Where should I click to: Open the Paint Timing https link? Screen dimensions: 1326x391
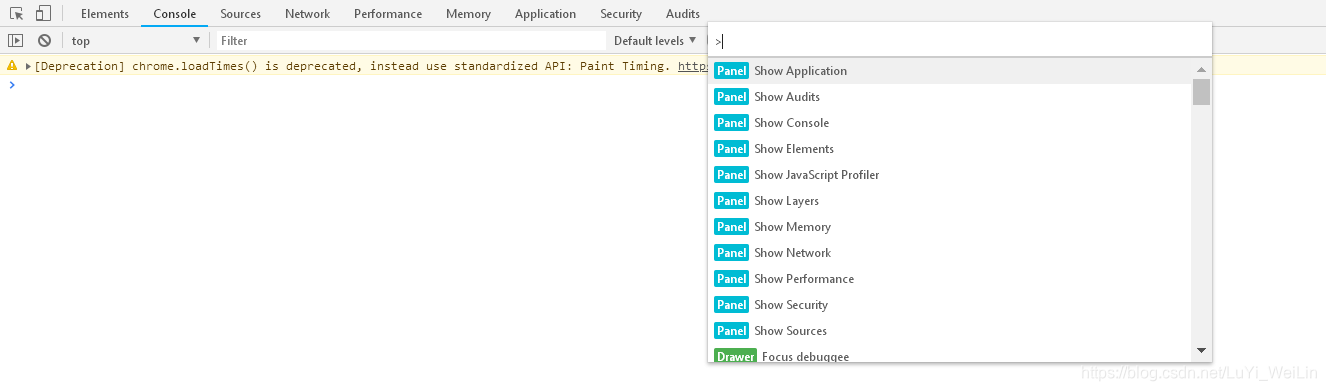(692, 67)
